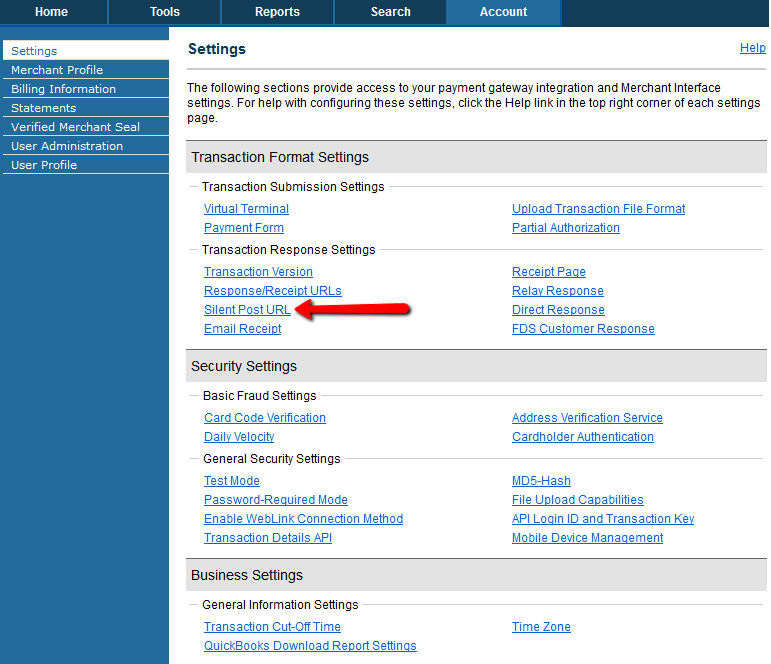Select Merchant Profile in sidebar

tap(57, 70)
